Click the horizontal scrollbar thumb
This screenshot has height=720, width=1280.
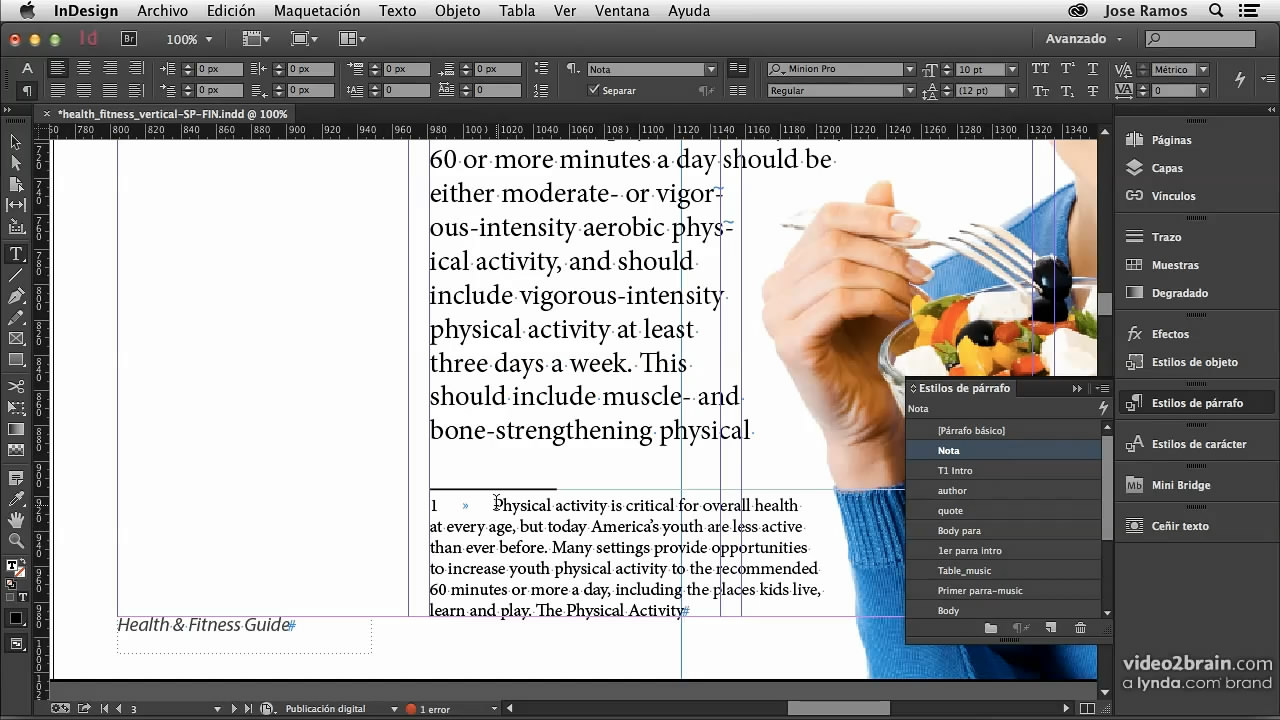click(x=838, y=709)
